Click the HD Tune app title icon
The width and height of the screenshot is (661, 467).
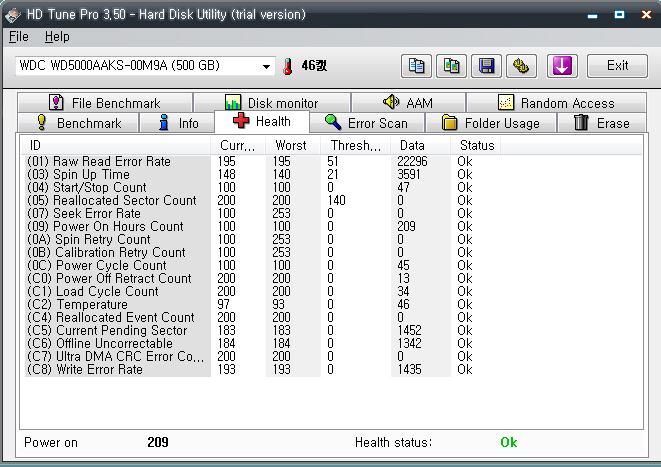pos(13,15)
